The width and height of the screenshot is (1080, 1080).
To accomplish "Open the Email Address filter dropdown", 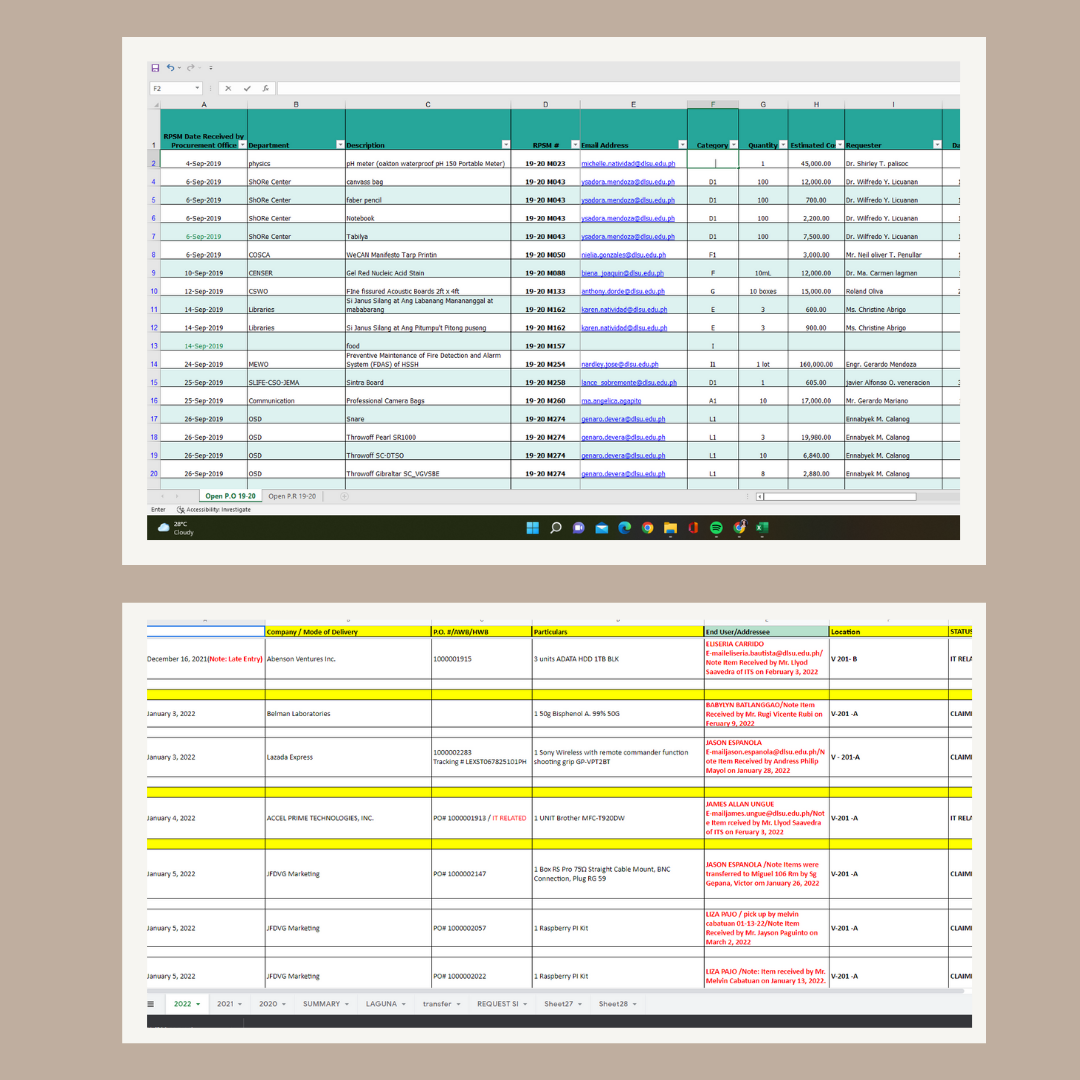I will tap(682, 145).
